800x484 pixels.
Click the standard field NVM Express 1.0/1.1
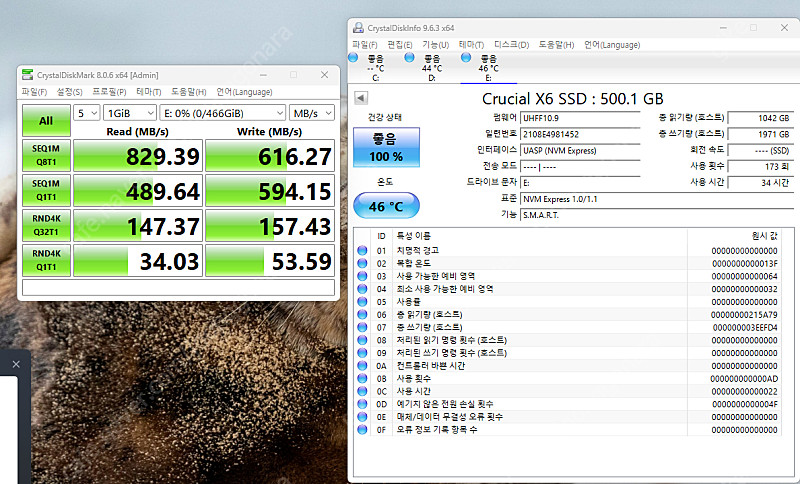(657, 199)
